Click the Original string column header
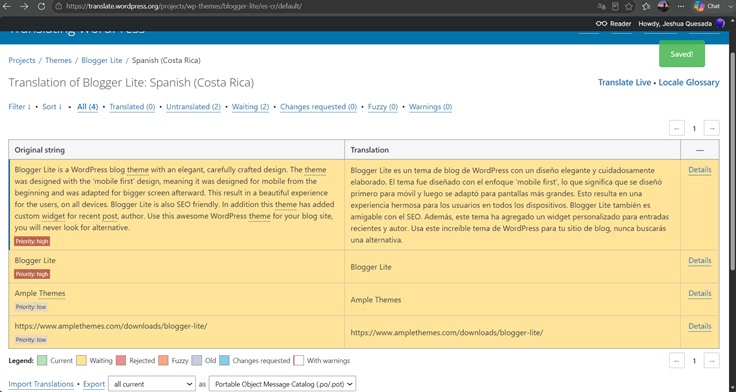 tap(176, 150)
